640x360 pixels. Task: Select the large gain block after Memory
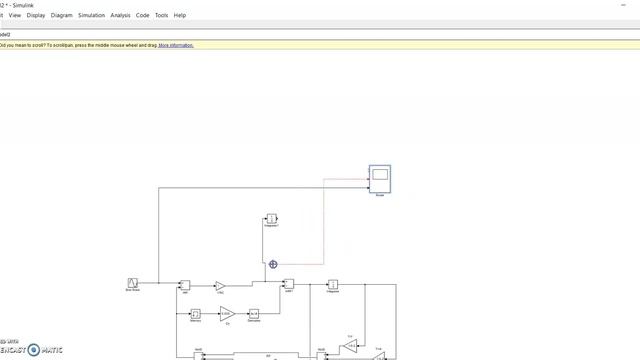tap(227, 314)
